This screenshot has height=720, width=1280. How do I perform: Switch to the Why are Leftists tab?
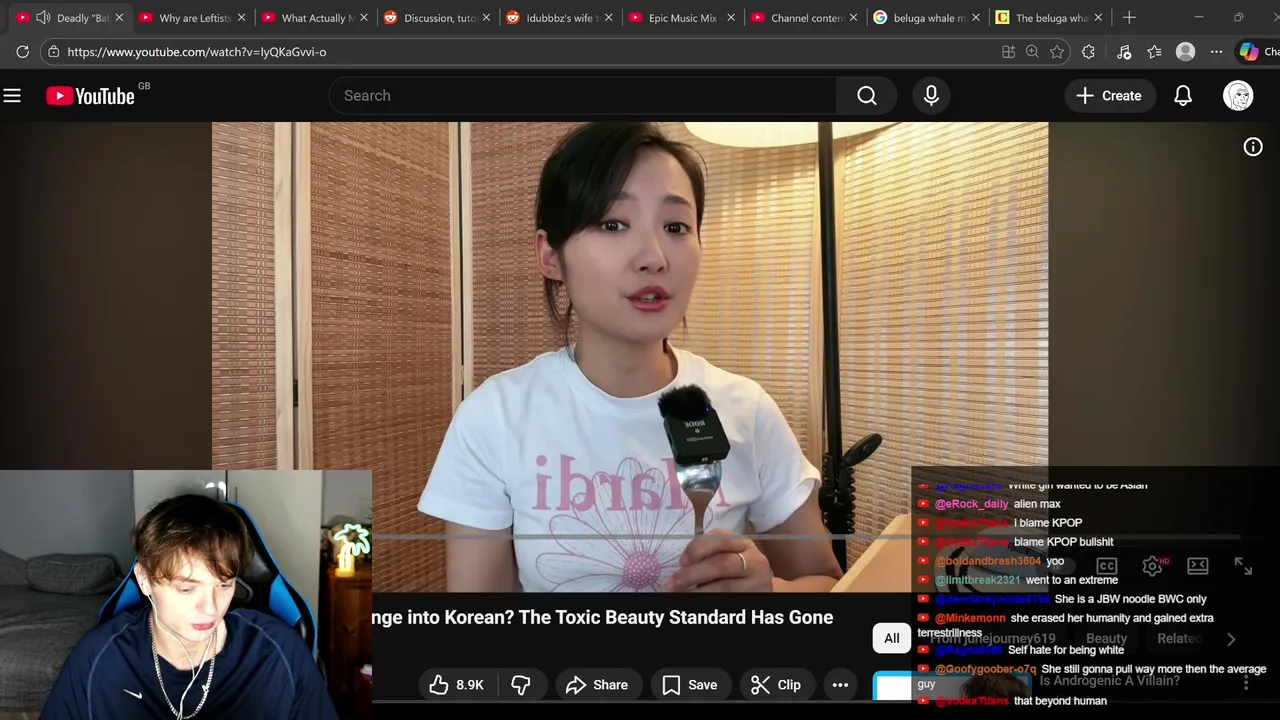tap(195, 17)
